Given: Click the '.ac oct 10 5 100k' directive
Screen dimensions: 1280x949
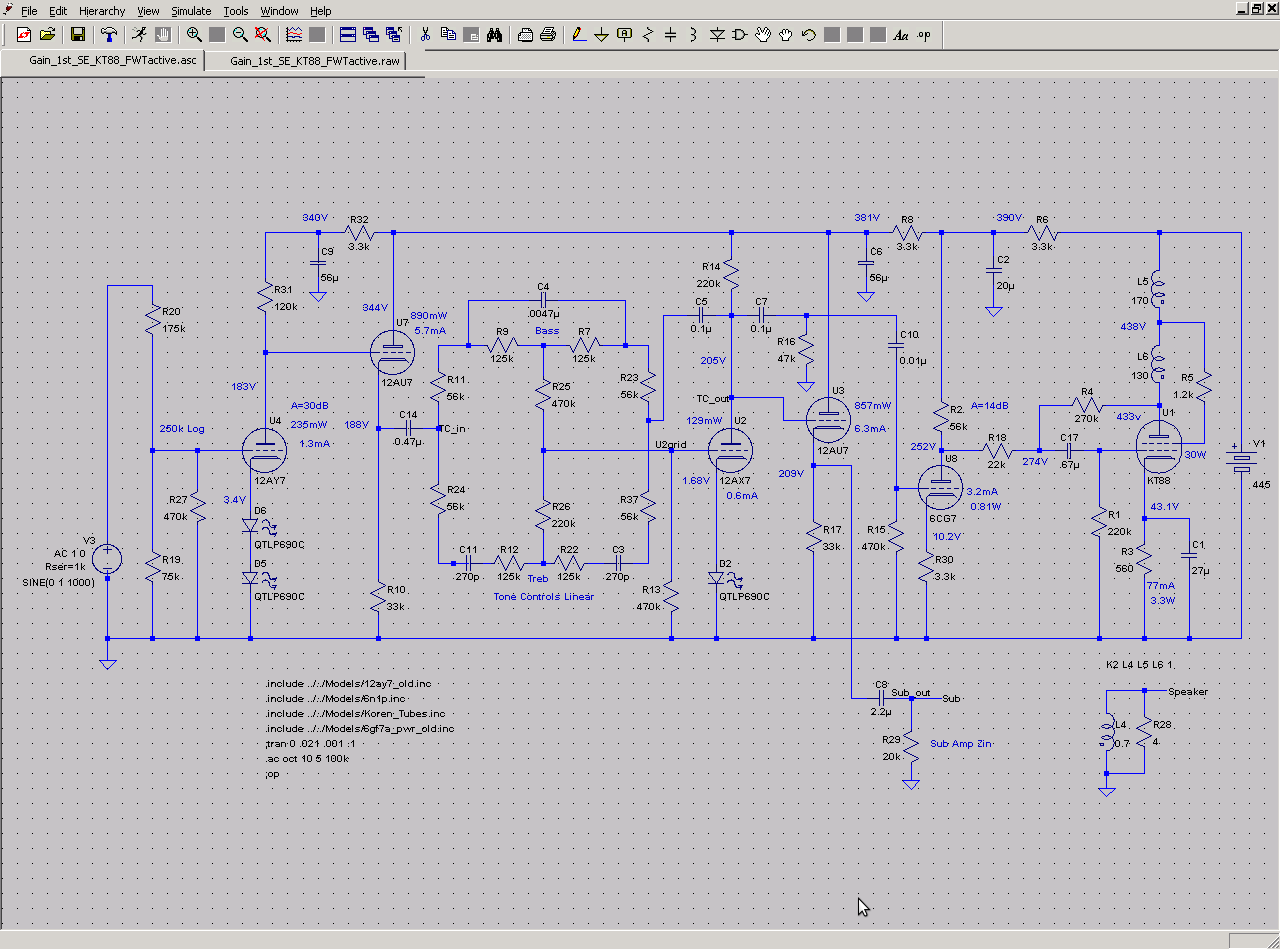Looking at the screenshot, I should (307, 759).
